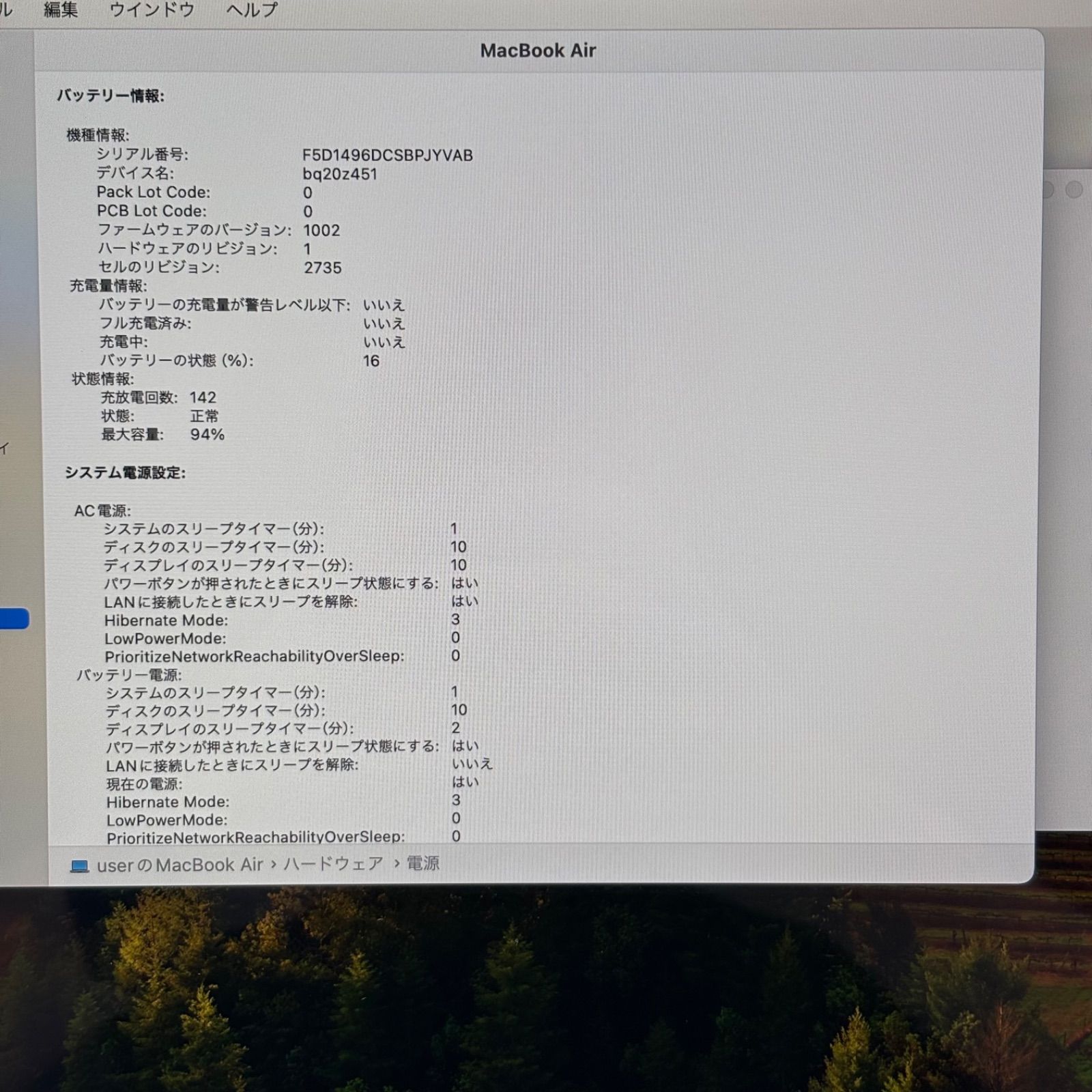1092x1092 pixels.
Task: Click the バッテリー電源 label
Action: coord(129,674)
